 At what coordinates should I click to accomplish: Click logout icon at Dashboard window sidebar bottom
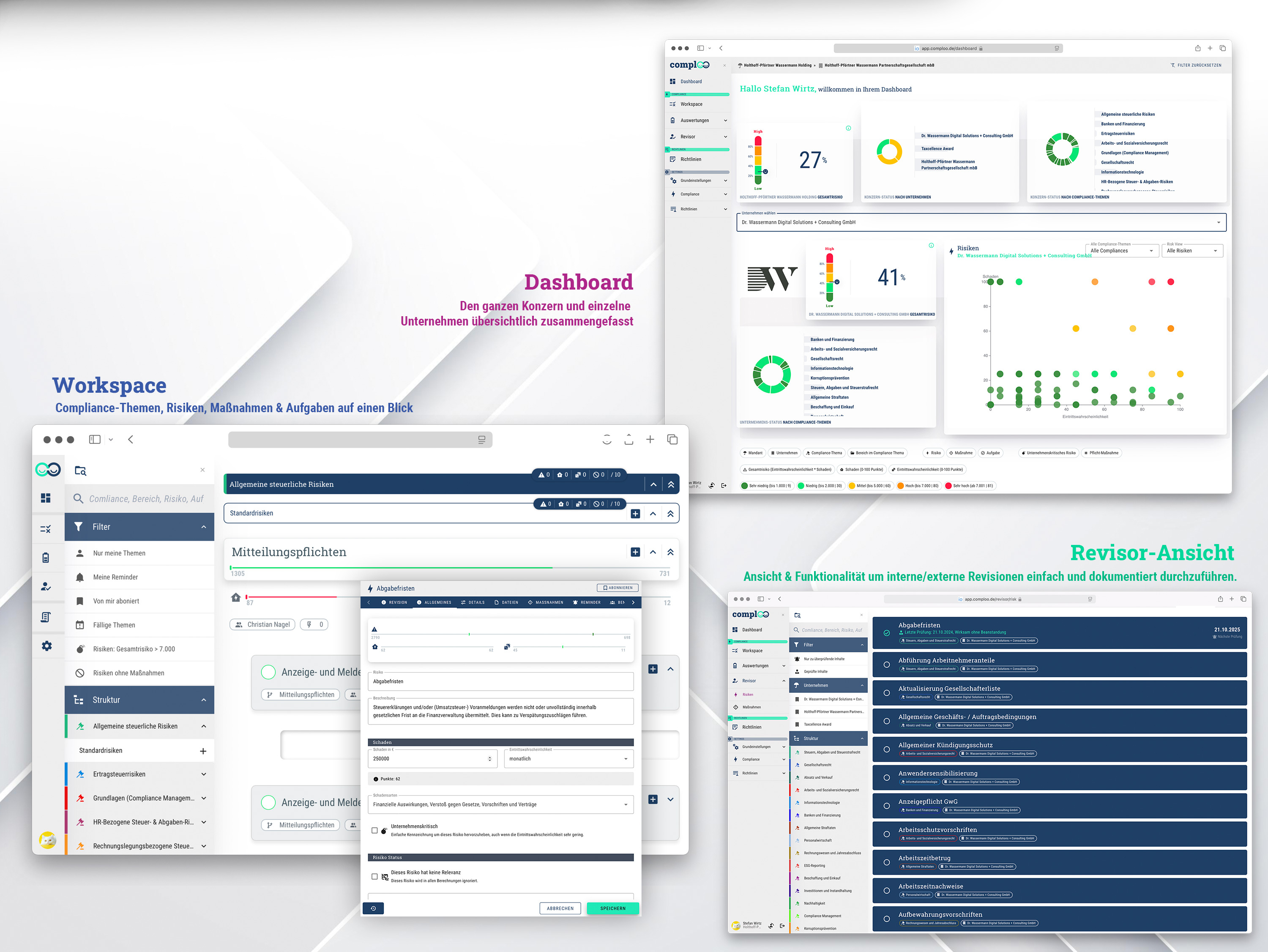pos(724,486)
